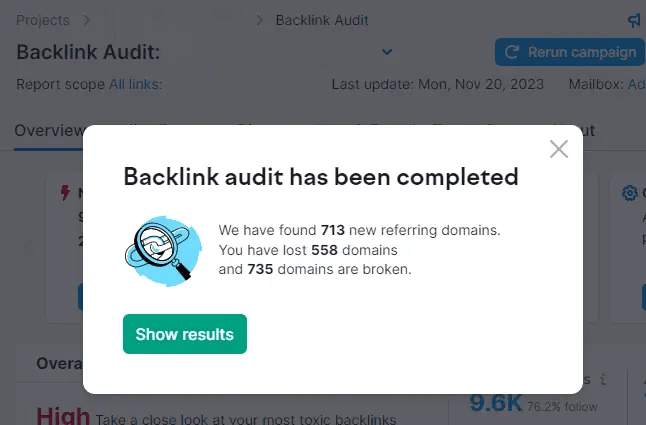
Task: Click the High toxicity level label
Action: [63, 414]
